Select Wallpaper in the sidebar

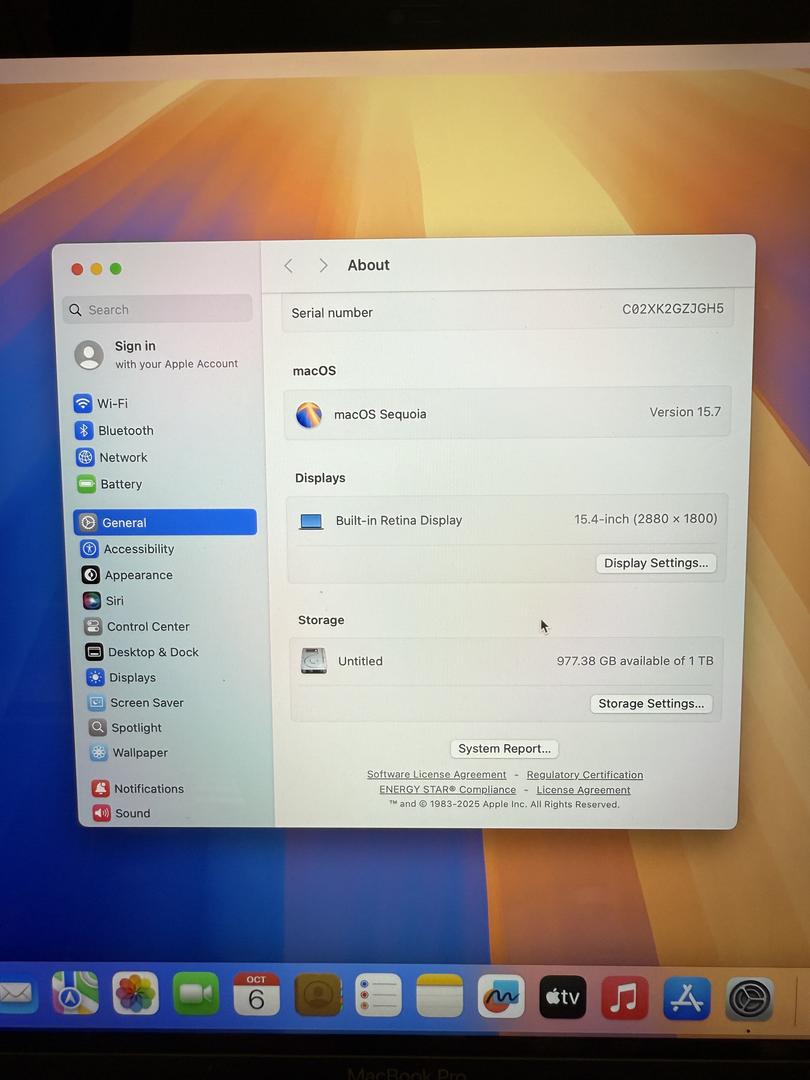pos(139,753)
